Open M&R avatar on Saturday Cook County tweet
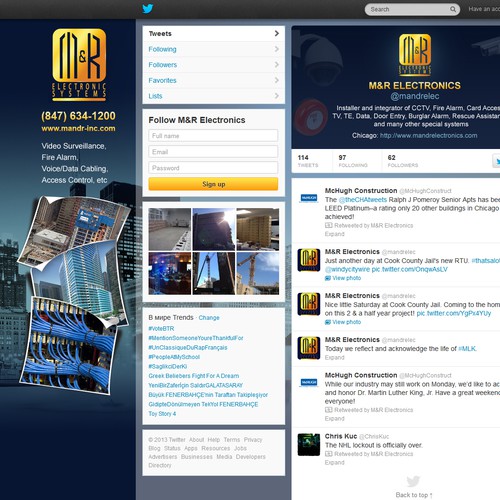This screenshot has height=500, width=500. coord(309,304)
